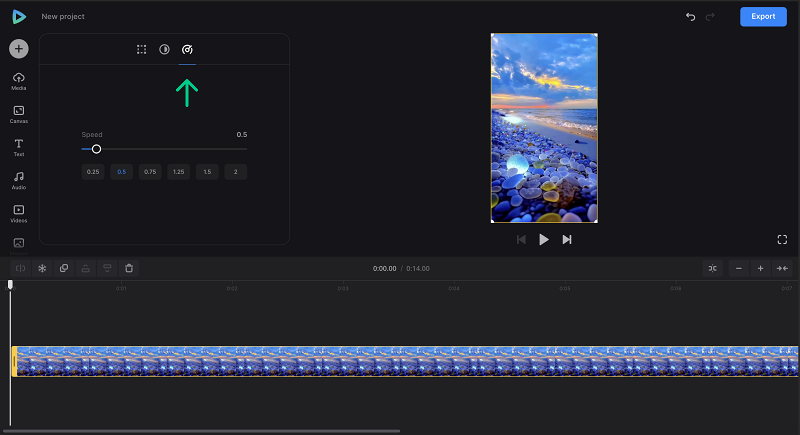The image size is (800, 435).
Task: Open the Canvas settings panel
Action: coord(18,114)
